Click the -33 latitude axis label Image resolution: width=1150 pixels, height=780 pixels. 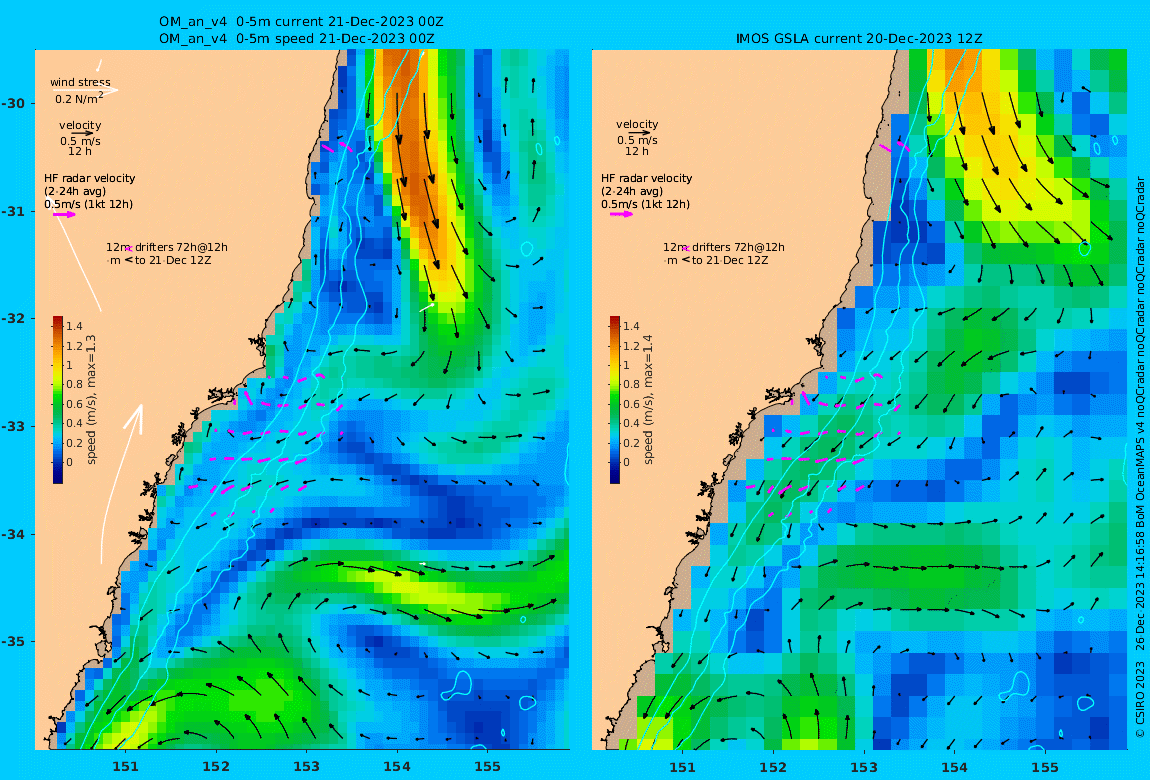(13, 427)
